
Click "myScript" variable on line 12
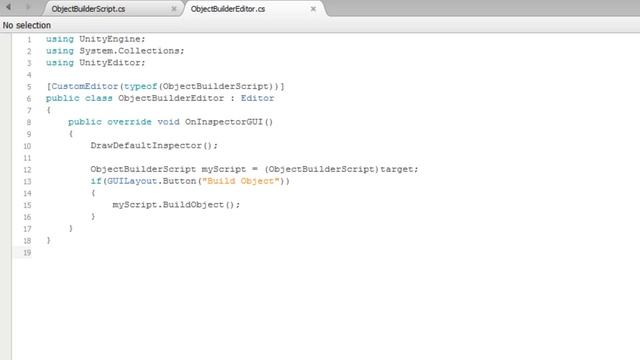[x=224, y=169]
